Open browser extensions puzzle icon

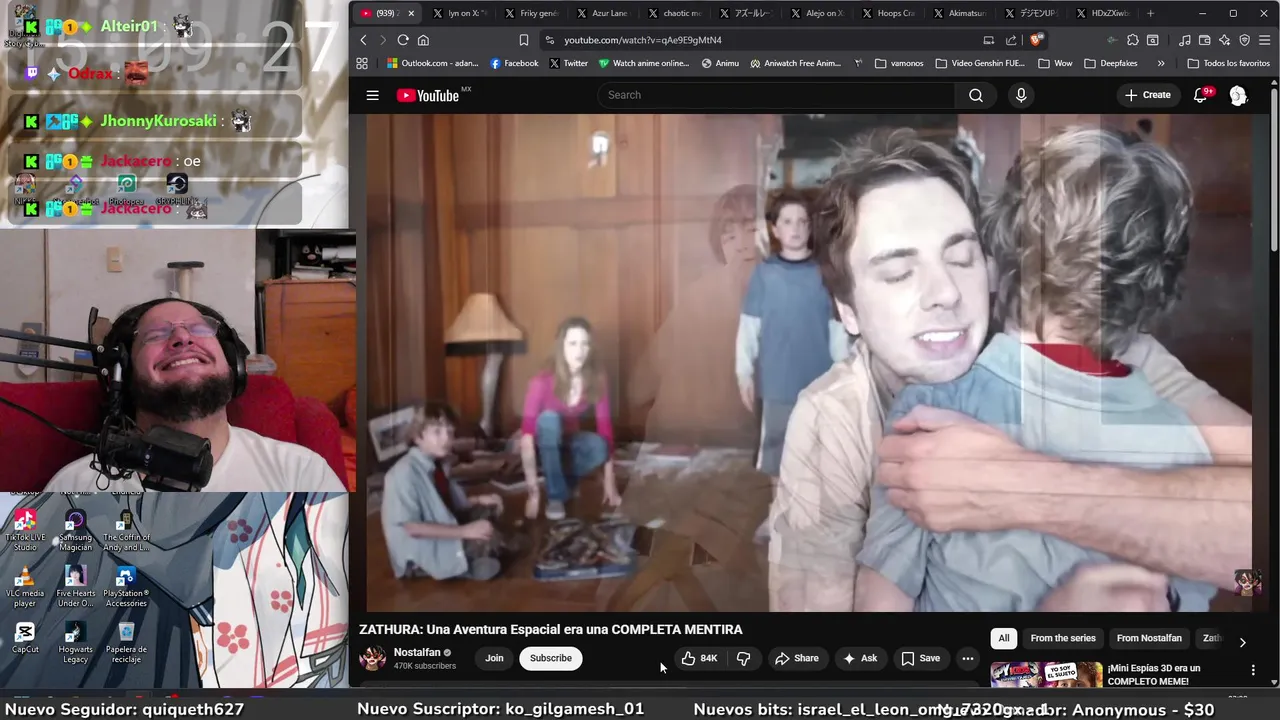[x=1132, y=40]
